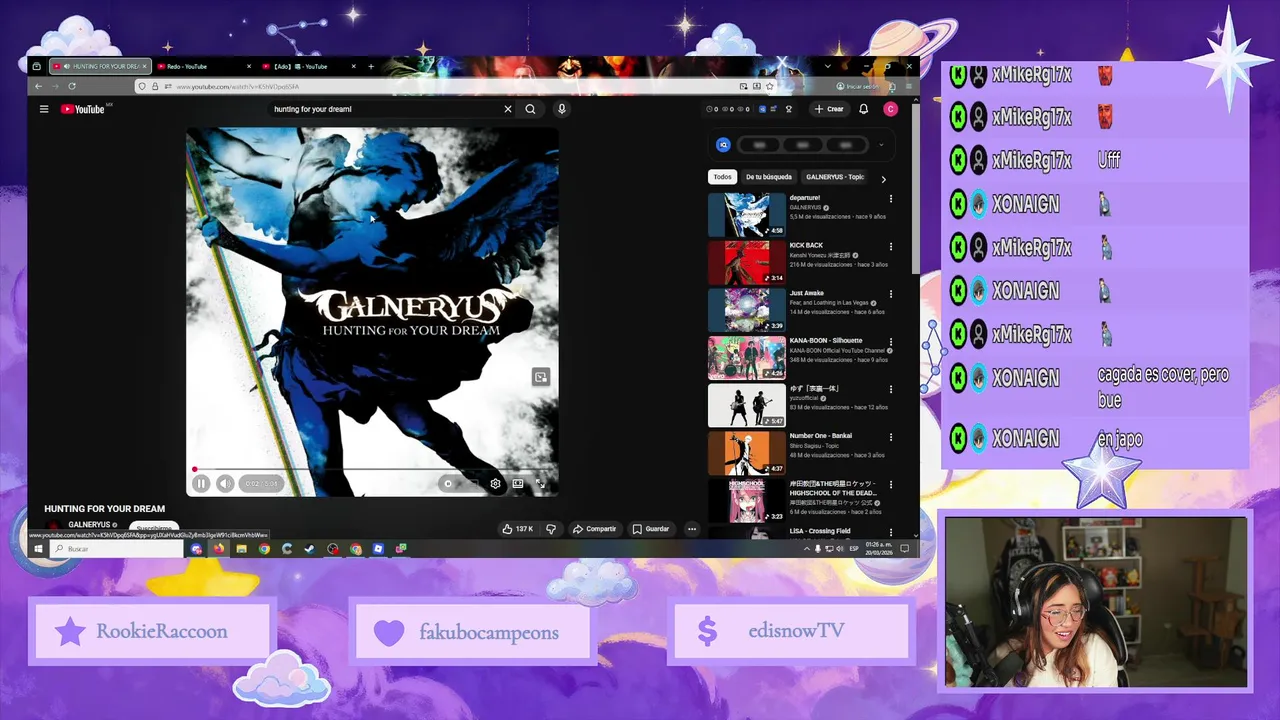Run search with the magnifier button

530,109
